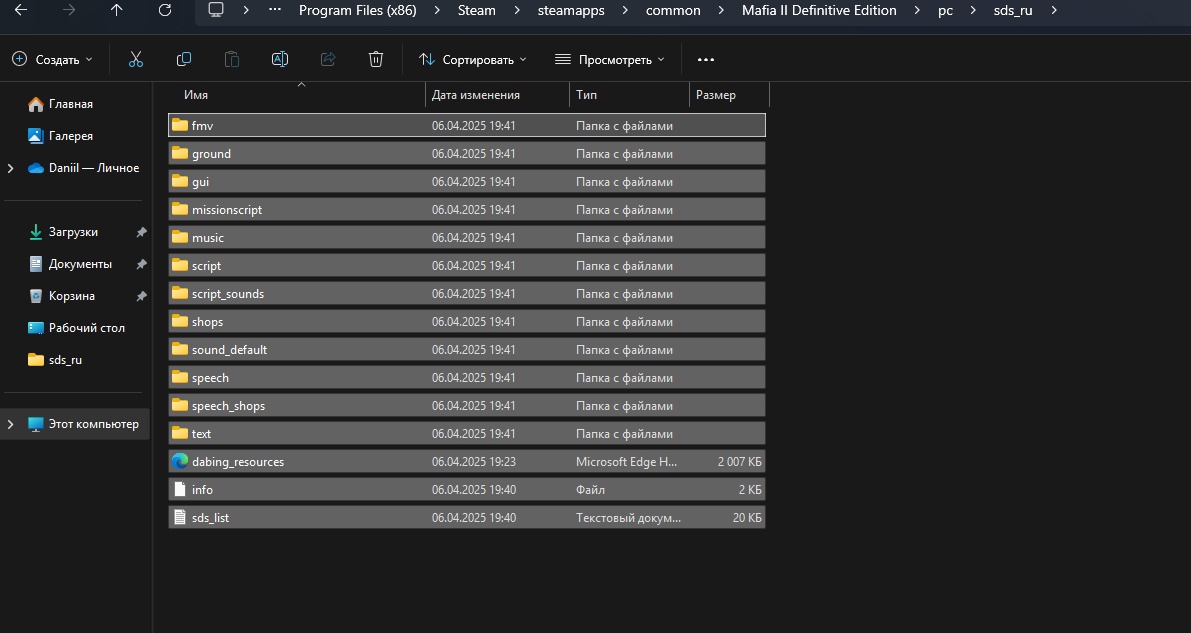Screen dimensions: 1191x633
Task: Select the sds_list text document
Action: pos(466,517)
